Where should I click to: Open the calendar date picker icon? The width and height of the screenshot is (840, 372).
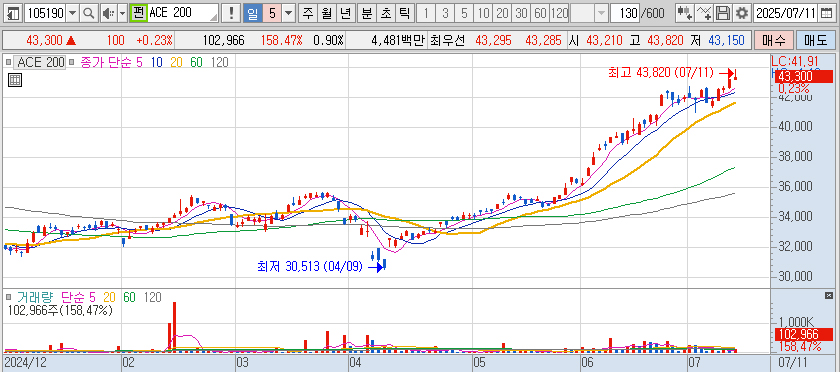click(x=828, y=13)
